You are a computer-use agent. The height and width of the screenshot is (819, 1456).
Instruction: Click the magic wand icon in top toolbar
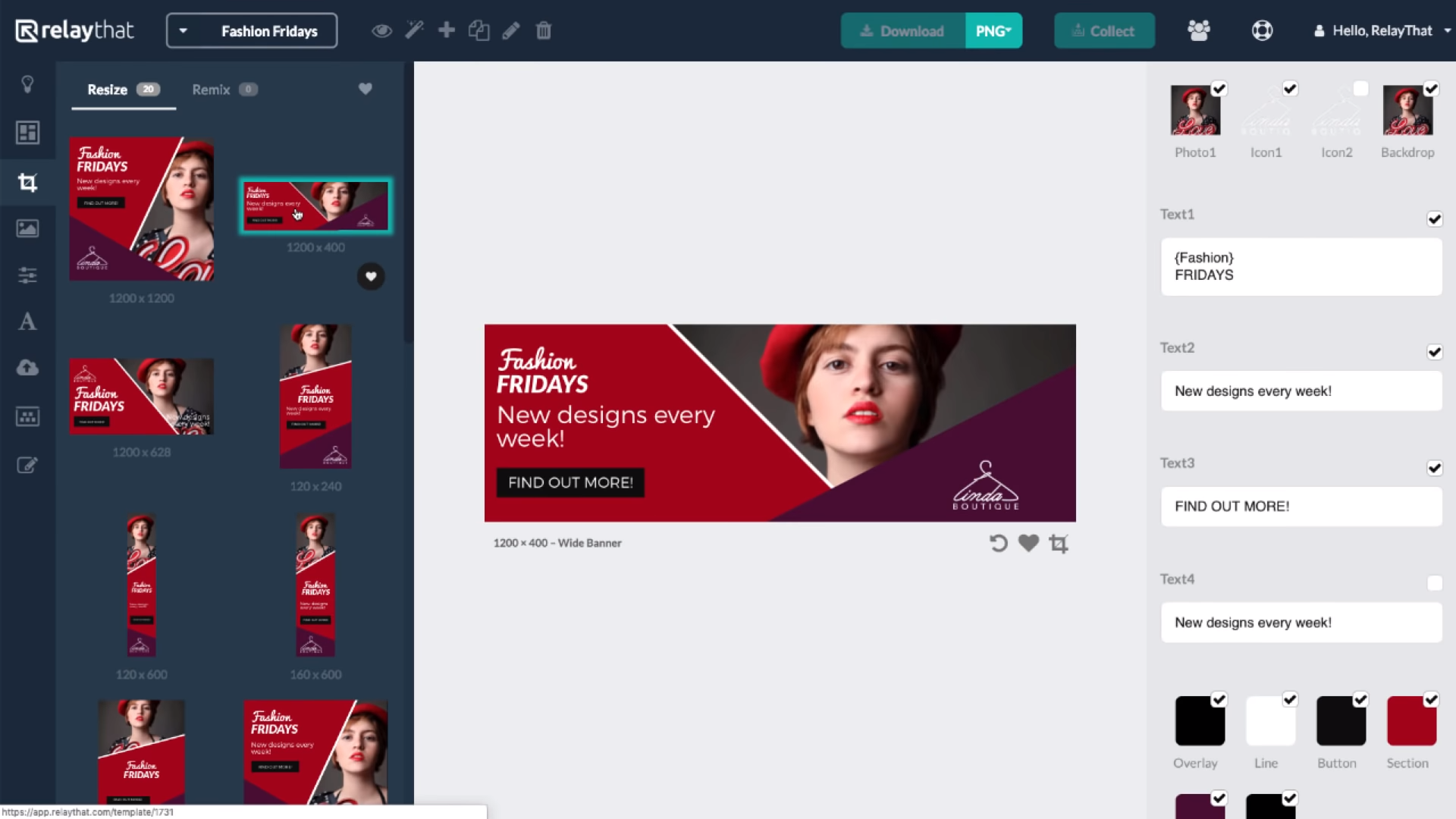414,30
